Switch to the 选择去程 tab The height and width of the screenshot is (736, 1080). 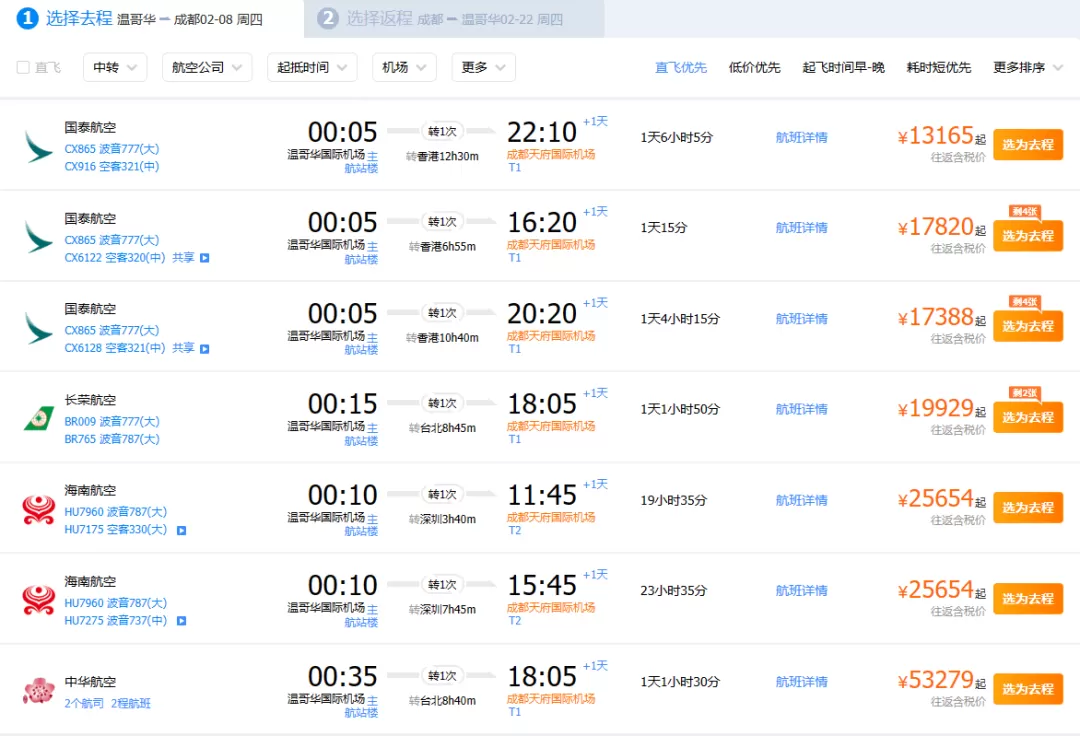point(152,19)
